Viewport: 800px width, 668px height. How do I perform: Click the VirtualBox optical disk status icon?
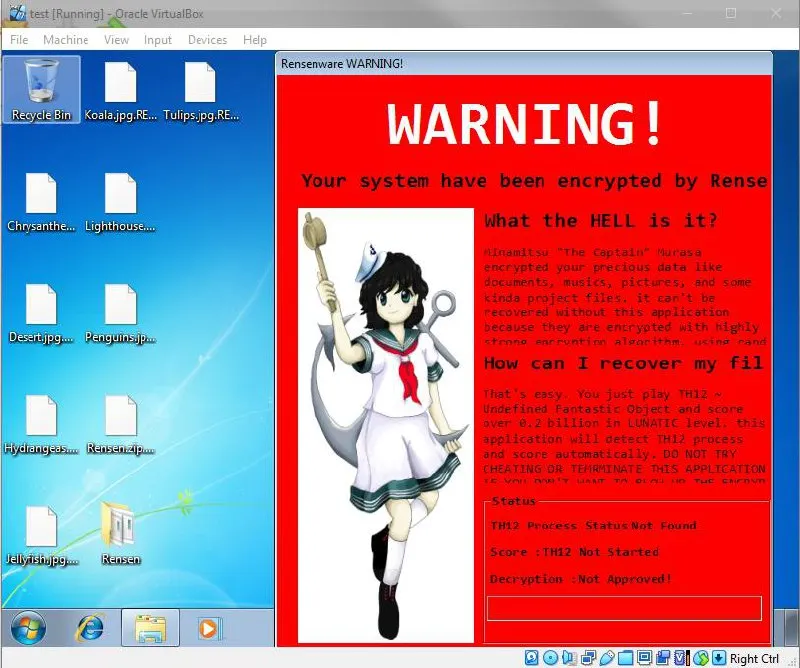tap(550, 657)
